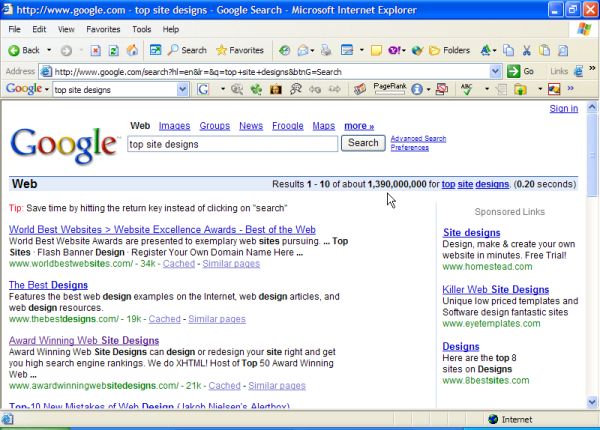The width and height of the screenshot is (600, 430).
Task: Run the ABC spell check icon
Action: click(466, 89)
